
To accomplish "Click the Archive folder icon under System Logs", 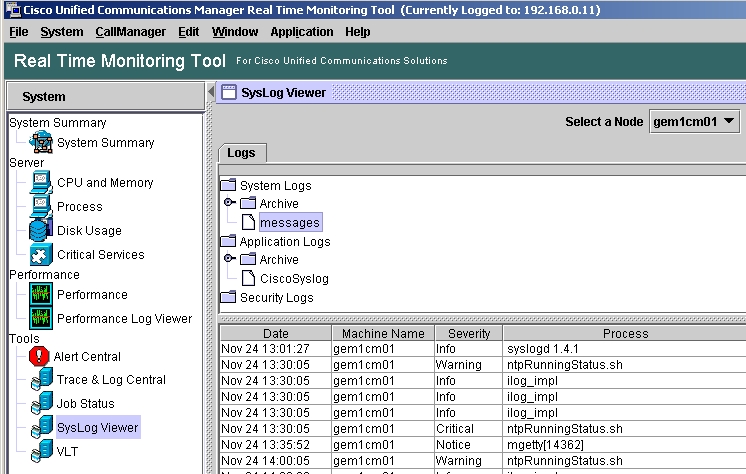I will pyautogui.click(x=248, y=203).
